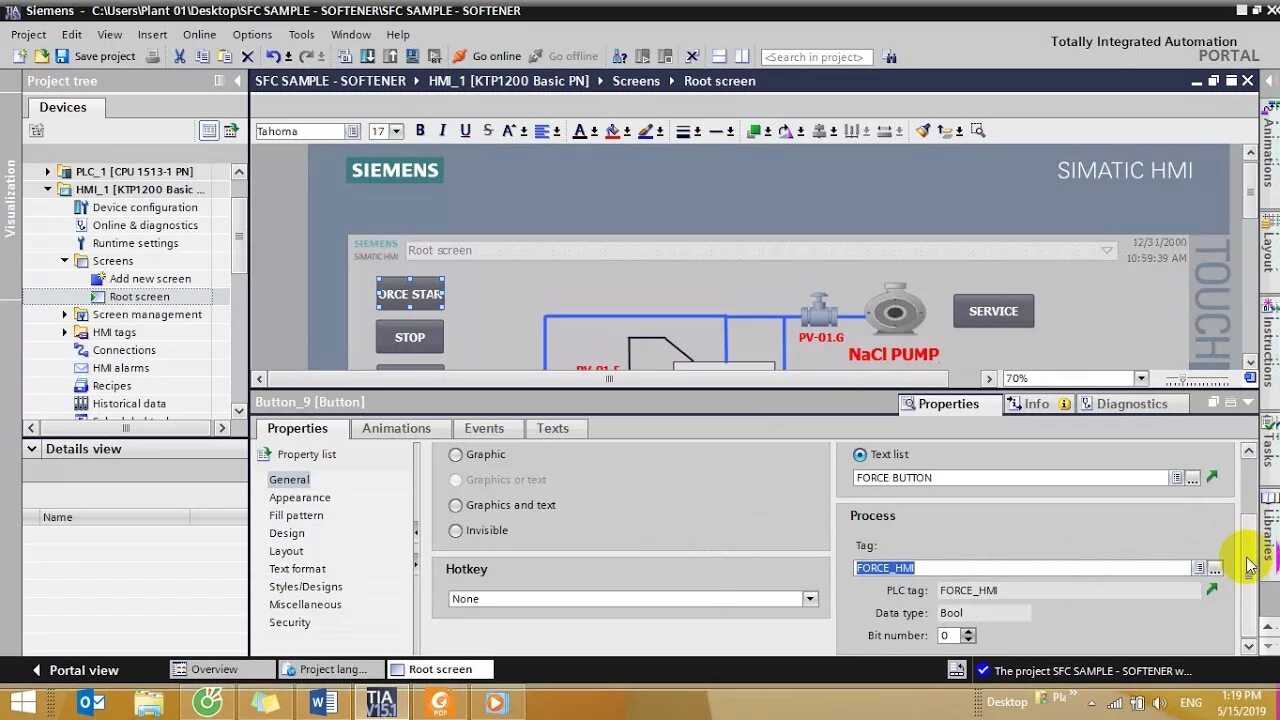Open the Diagnostics tab
Viewport: 1280px width, 720px height.
click(1133, 403)
